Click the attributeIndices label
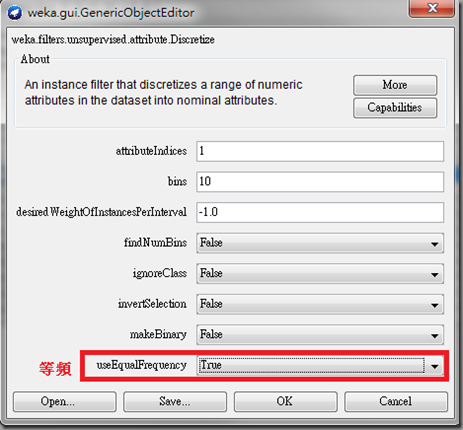 click(151, 151)
